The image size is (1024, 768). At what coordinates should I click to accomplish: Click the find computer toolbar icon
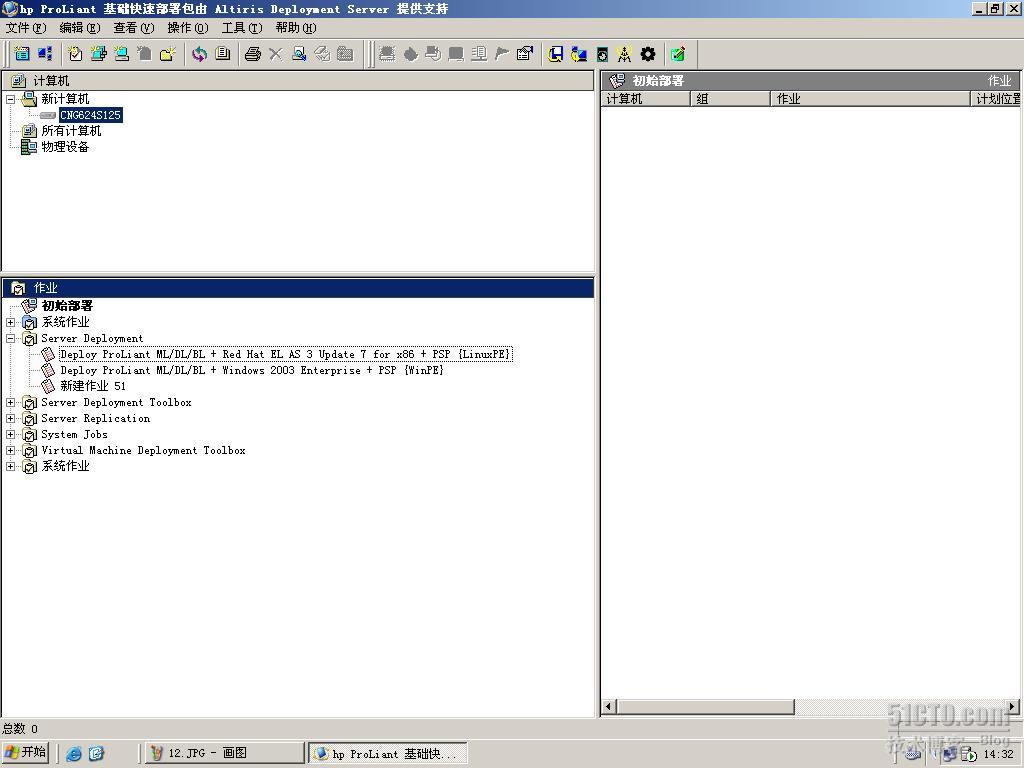pyautogui.click(x=299, y=54)
